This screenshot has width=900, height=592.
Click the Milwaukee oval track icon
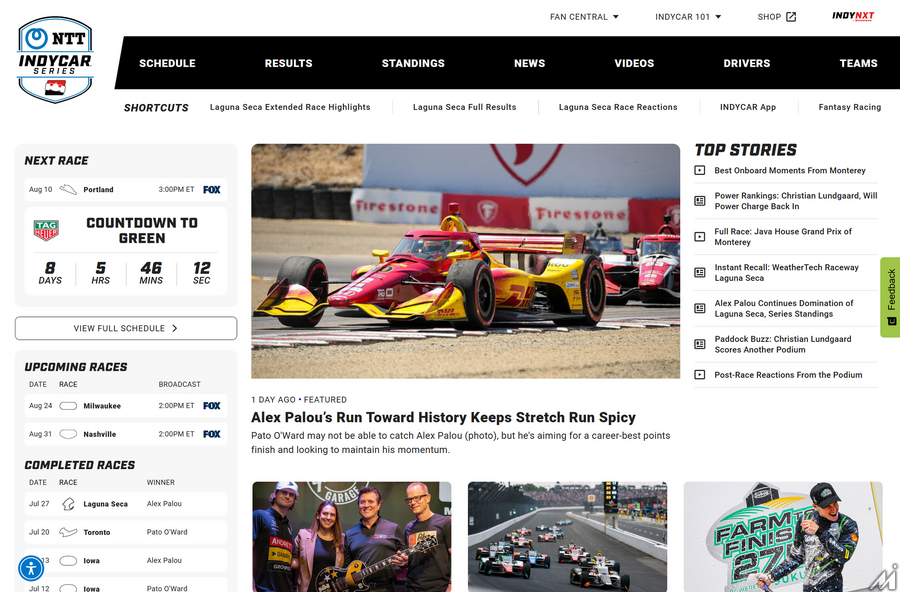click(x=68, y=406)
